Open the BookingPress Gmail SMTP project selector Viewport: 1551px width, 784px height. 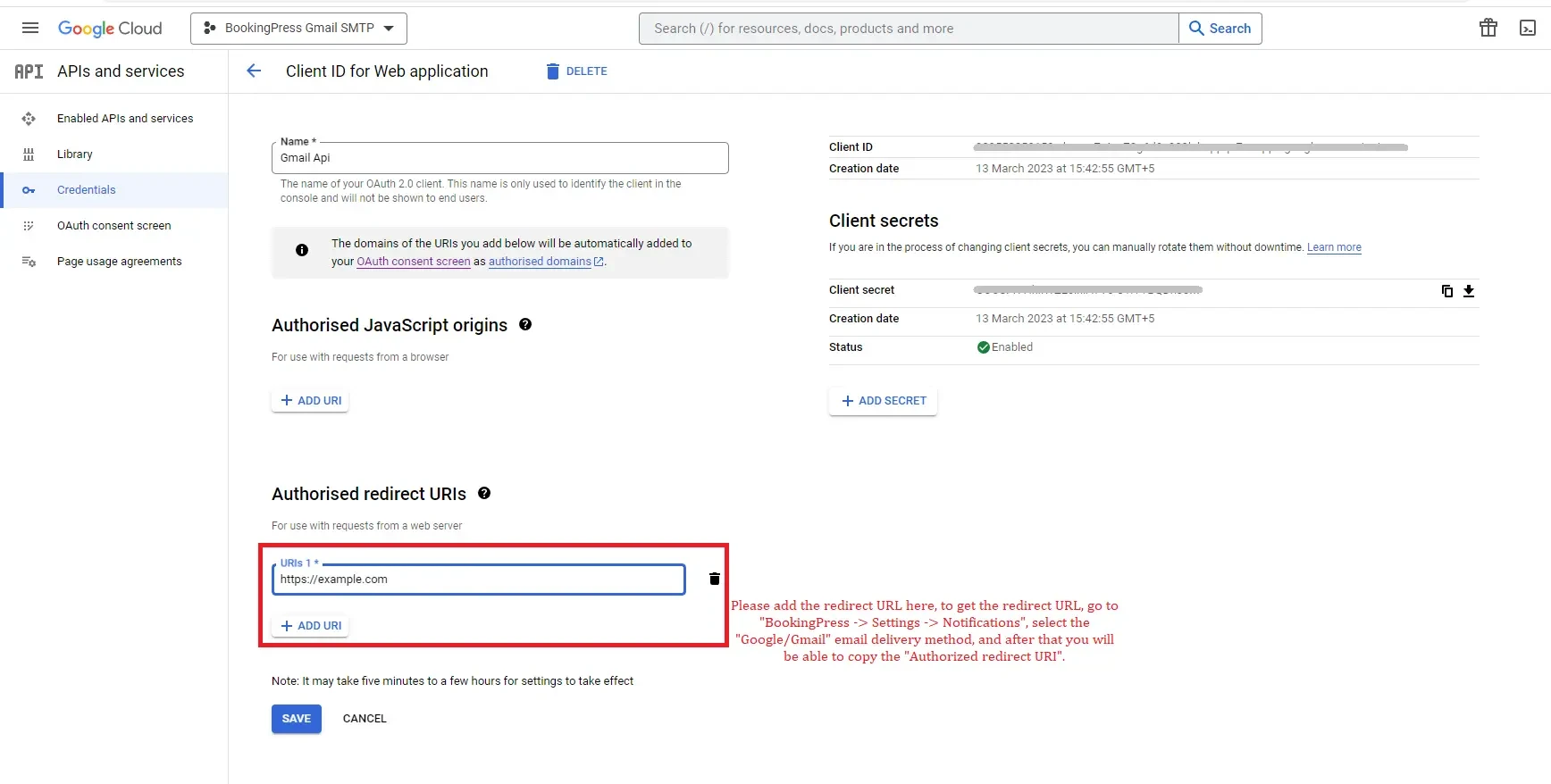click(x=298, y=29)
